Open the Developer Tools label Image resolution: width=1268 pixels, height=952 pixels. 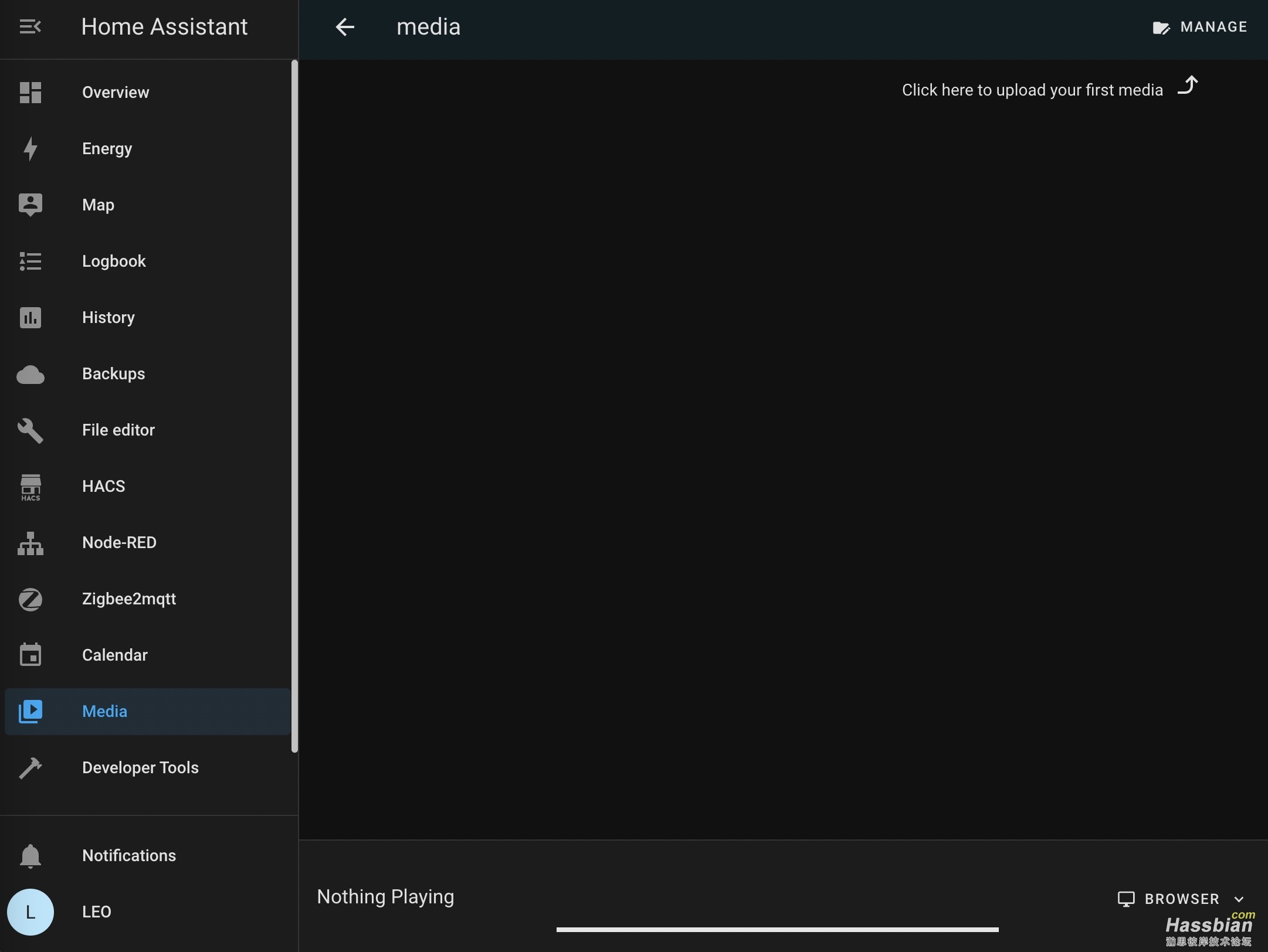pyautogui.click(x=140, y=768)
